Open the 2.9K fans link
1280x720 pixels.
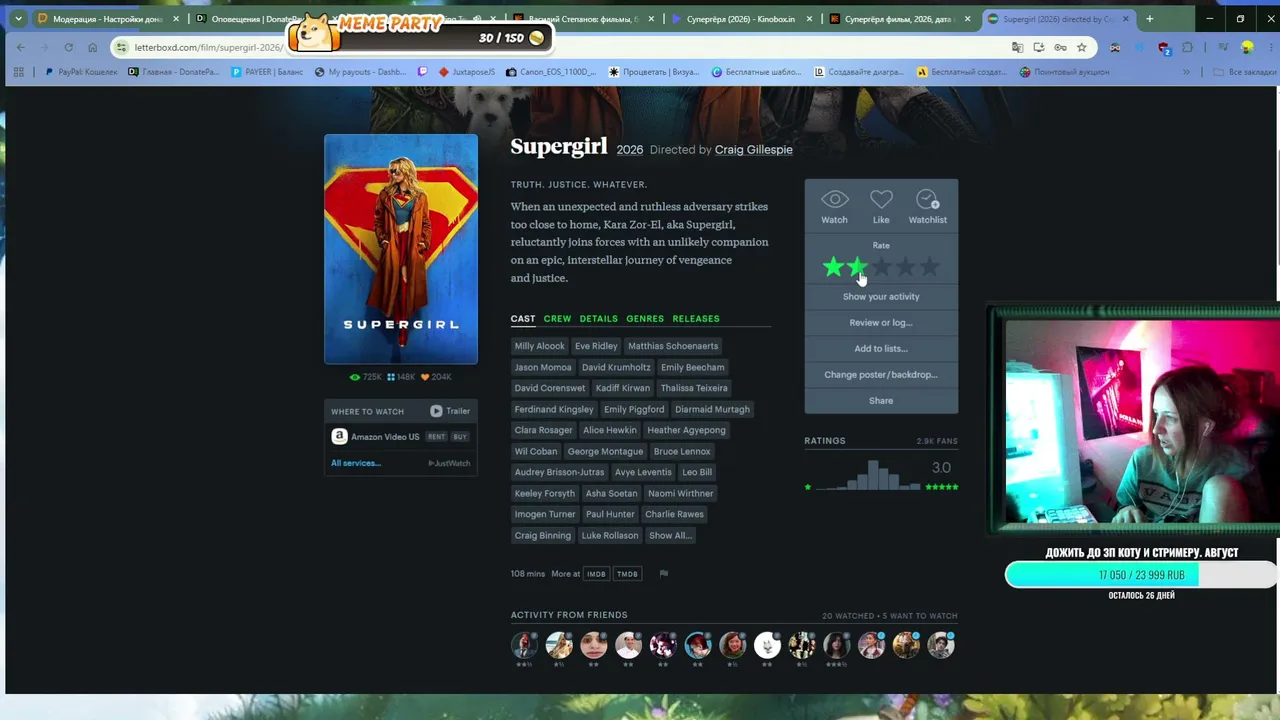coord(937,441)
